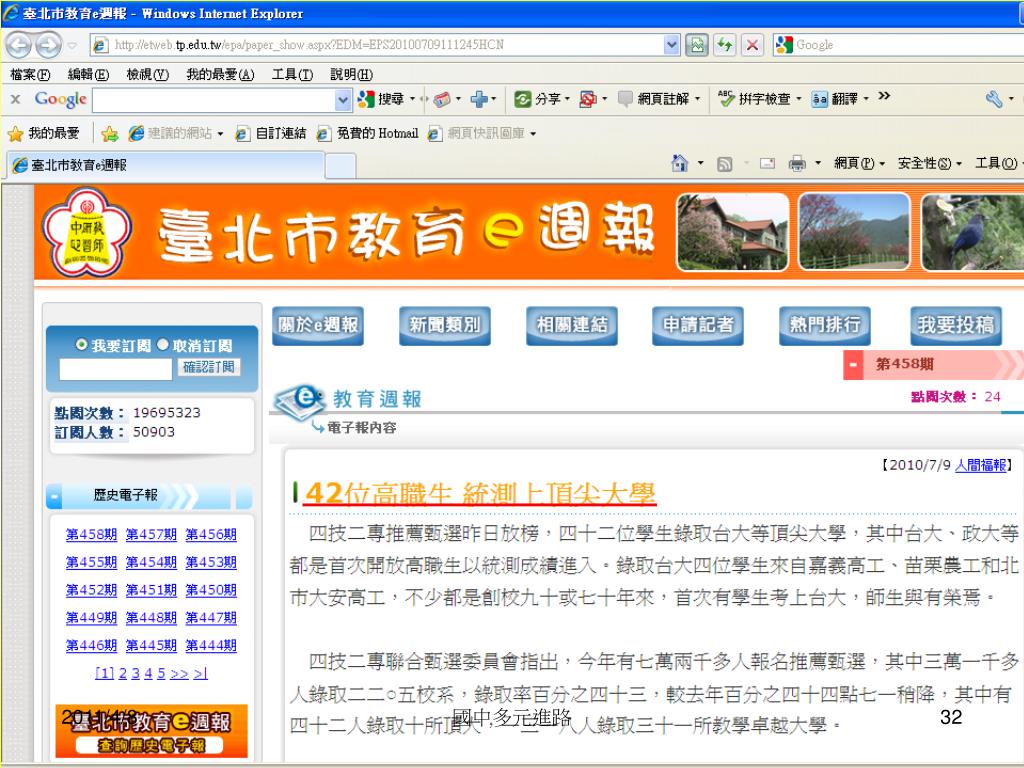Open the 編輯(E) menu

[x=88, y=74]
